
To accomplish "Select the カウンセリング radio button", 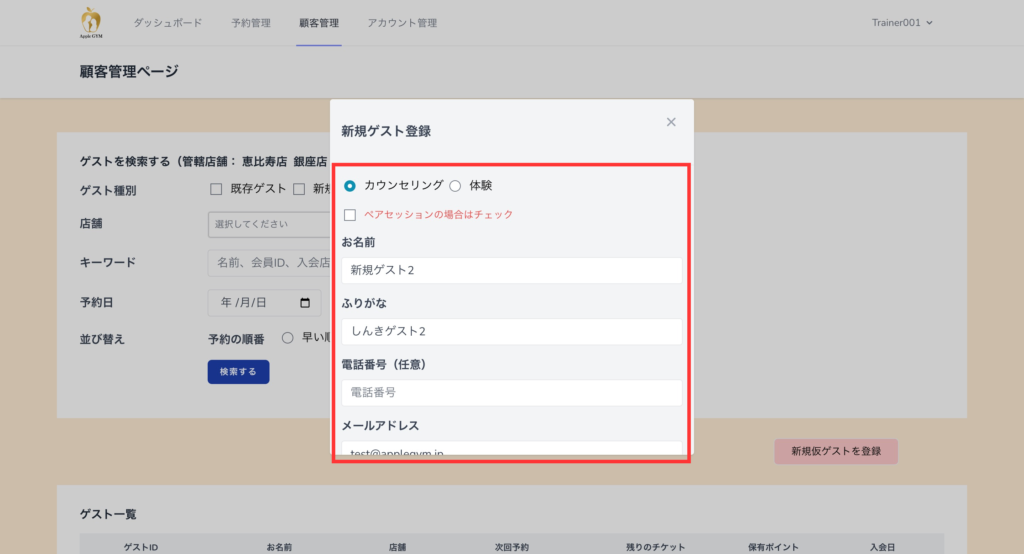I will point(350,185).
